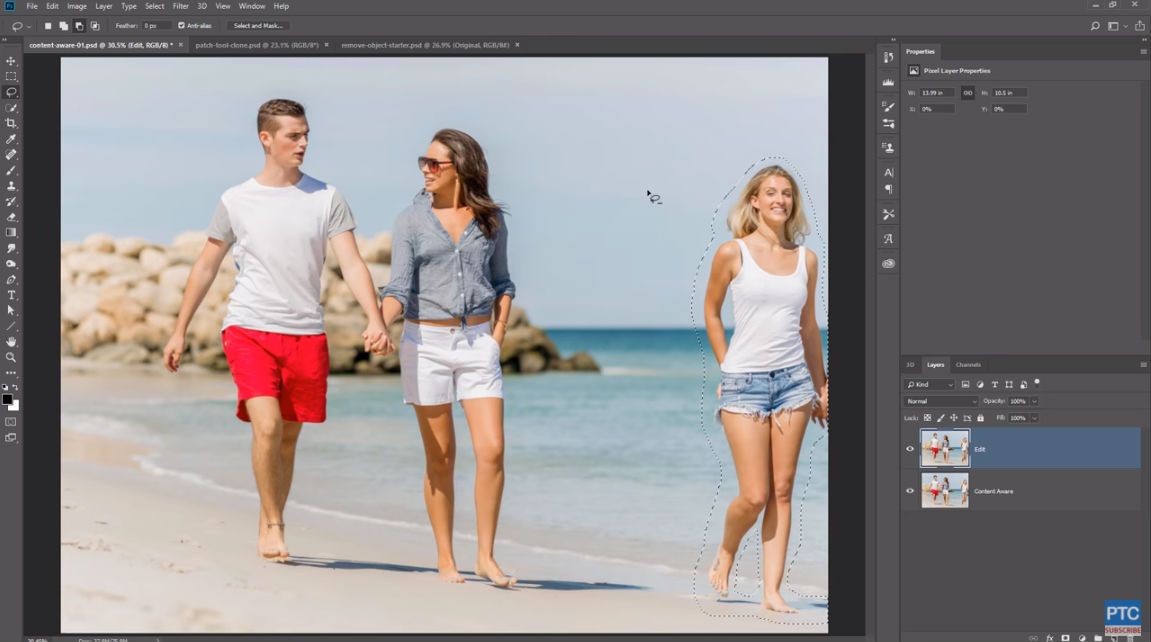Toggle the Anti-alias checkbox
The height and width of the screenshot is (642, 1151).
tap(181, 26)
